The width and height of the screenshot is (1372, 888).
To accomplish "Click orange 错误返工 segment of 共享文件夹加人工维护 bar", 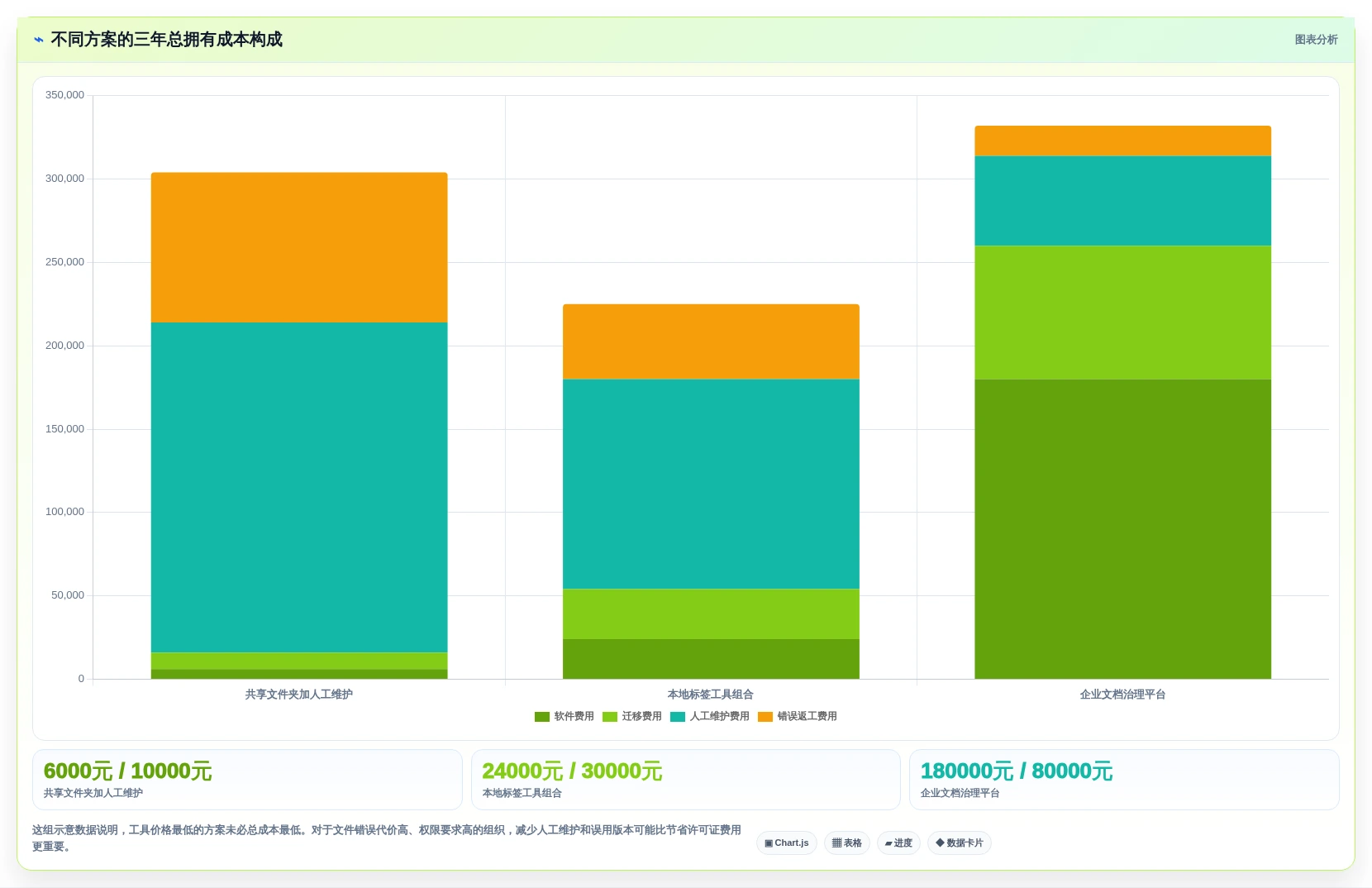I will [x=299, y=247].
